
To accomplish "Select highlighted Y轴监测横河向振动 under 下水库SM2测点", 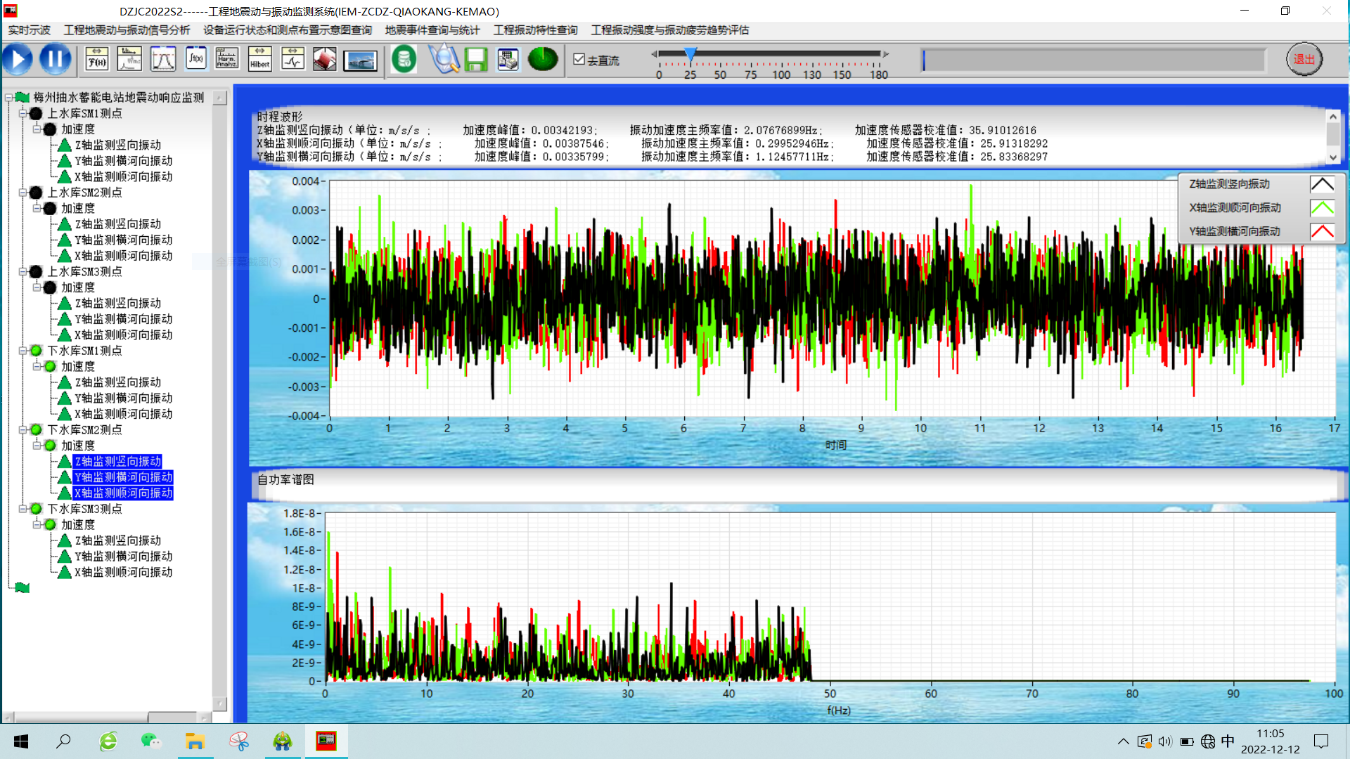I will [123, 477].
